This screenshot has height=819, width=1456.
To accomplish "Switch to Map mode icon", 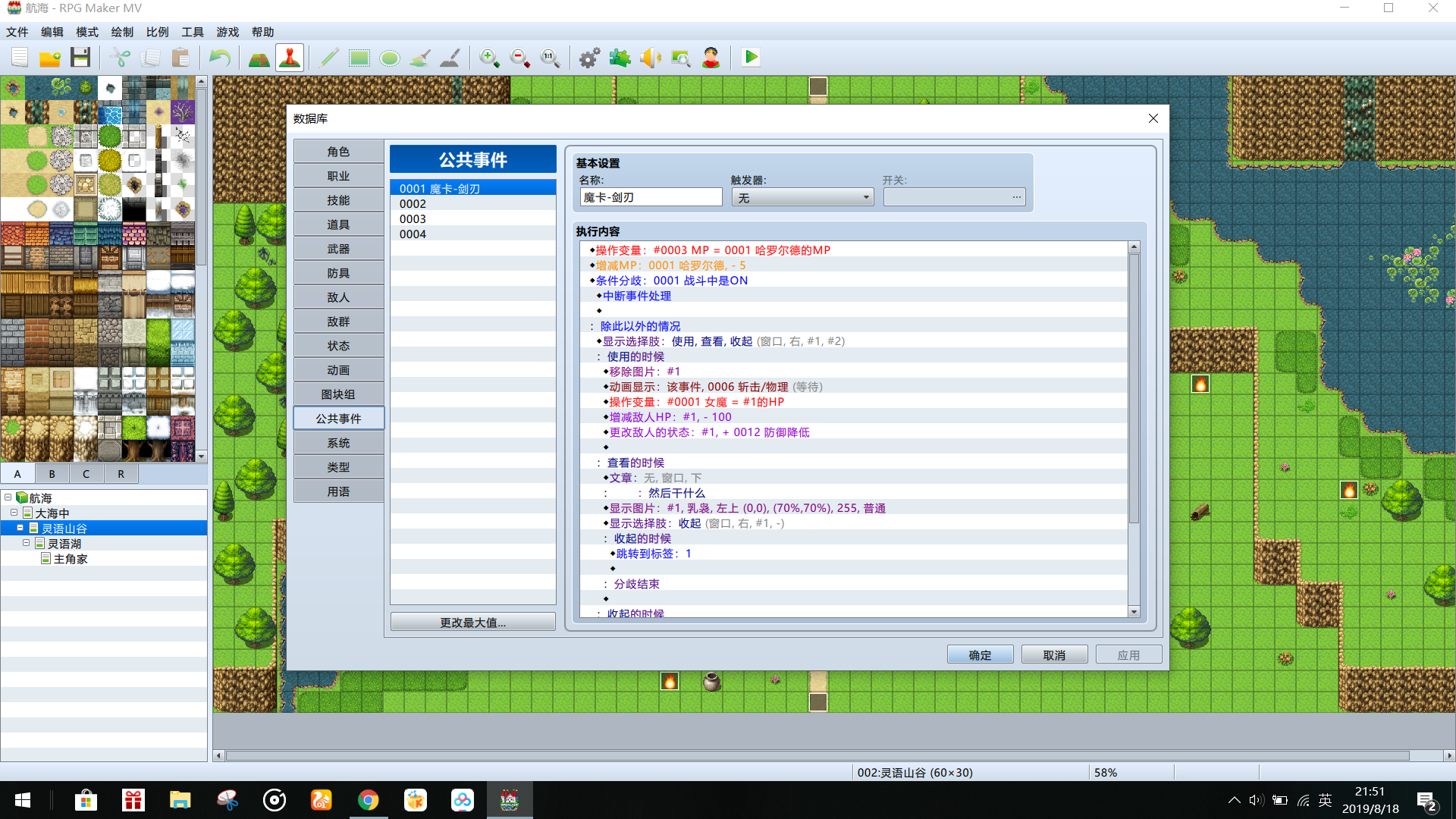I will pos(259,58).
